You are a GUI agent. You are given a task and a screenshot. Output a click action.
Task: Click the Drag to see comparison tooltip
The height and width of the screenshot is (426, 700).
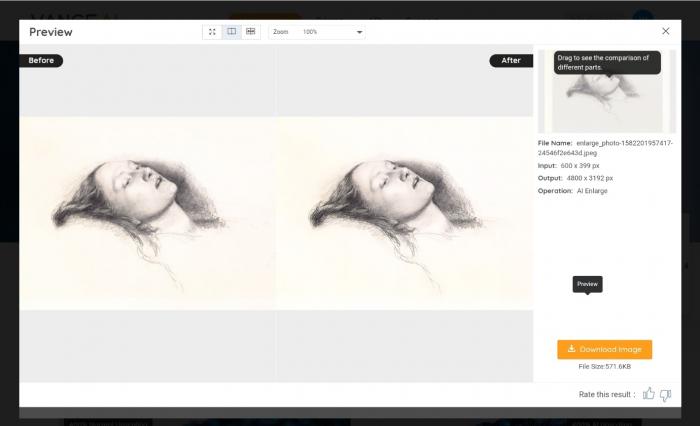tap(607, 63)
